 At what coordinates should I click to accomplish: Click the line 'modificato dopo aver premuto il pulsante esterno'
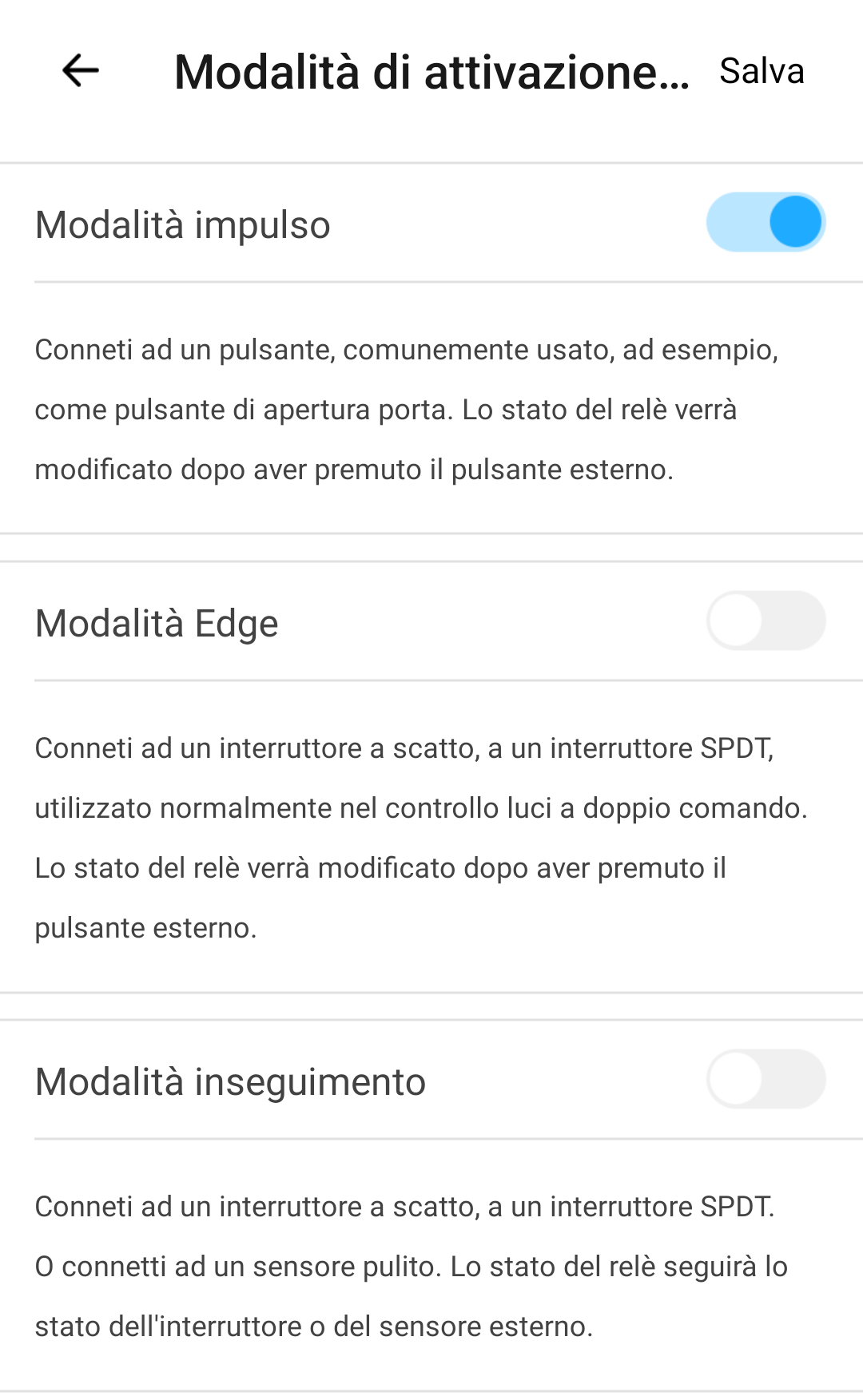(354, 470)
